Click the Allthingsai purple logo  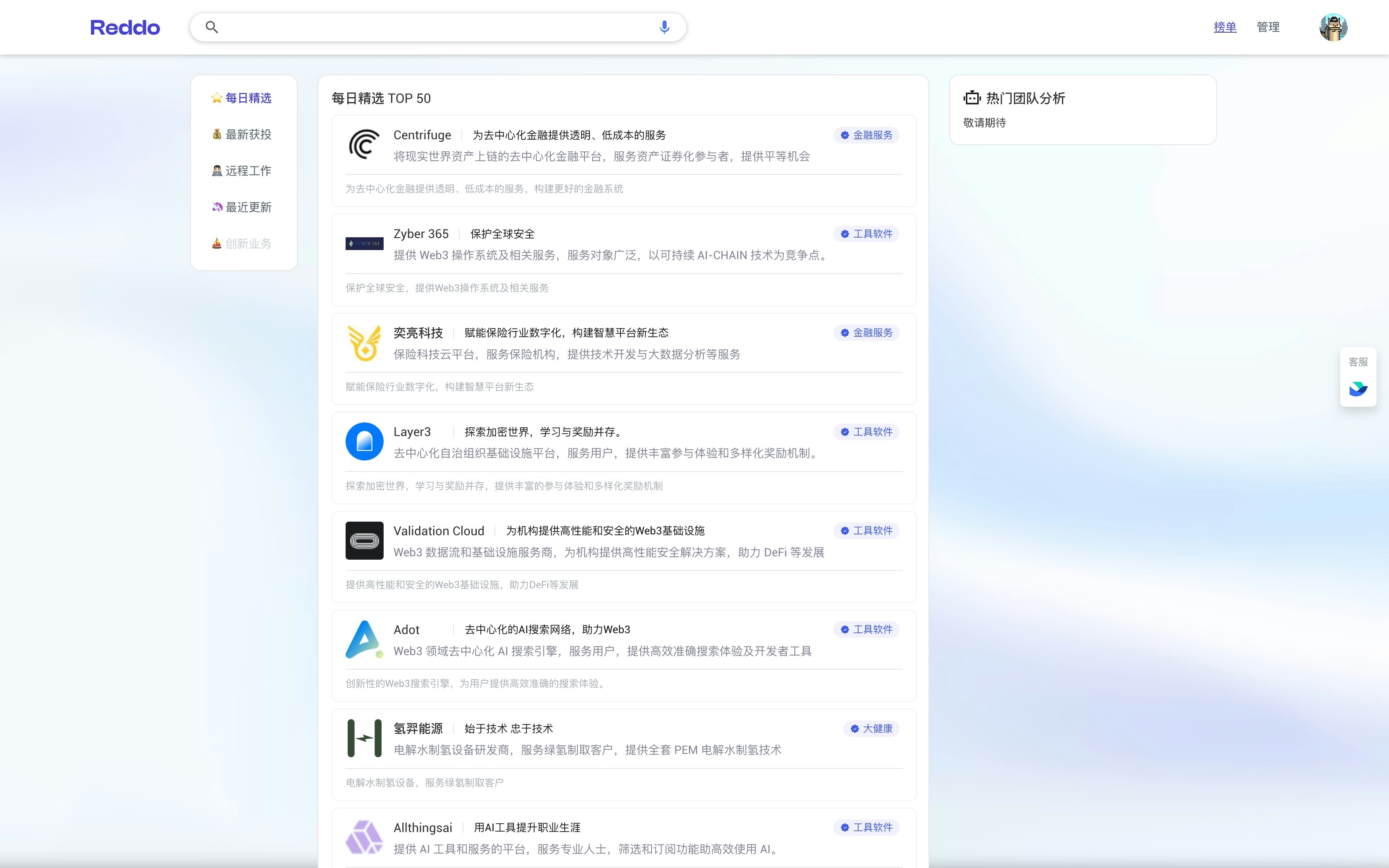pyautogui.click(x=365, y=837)
